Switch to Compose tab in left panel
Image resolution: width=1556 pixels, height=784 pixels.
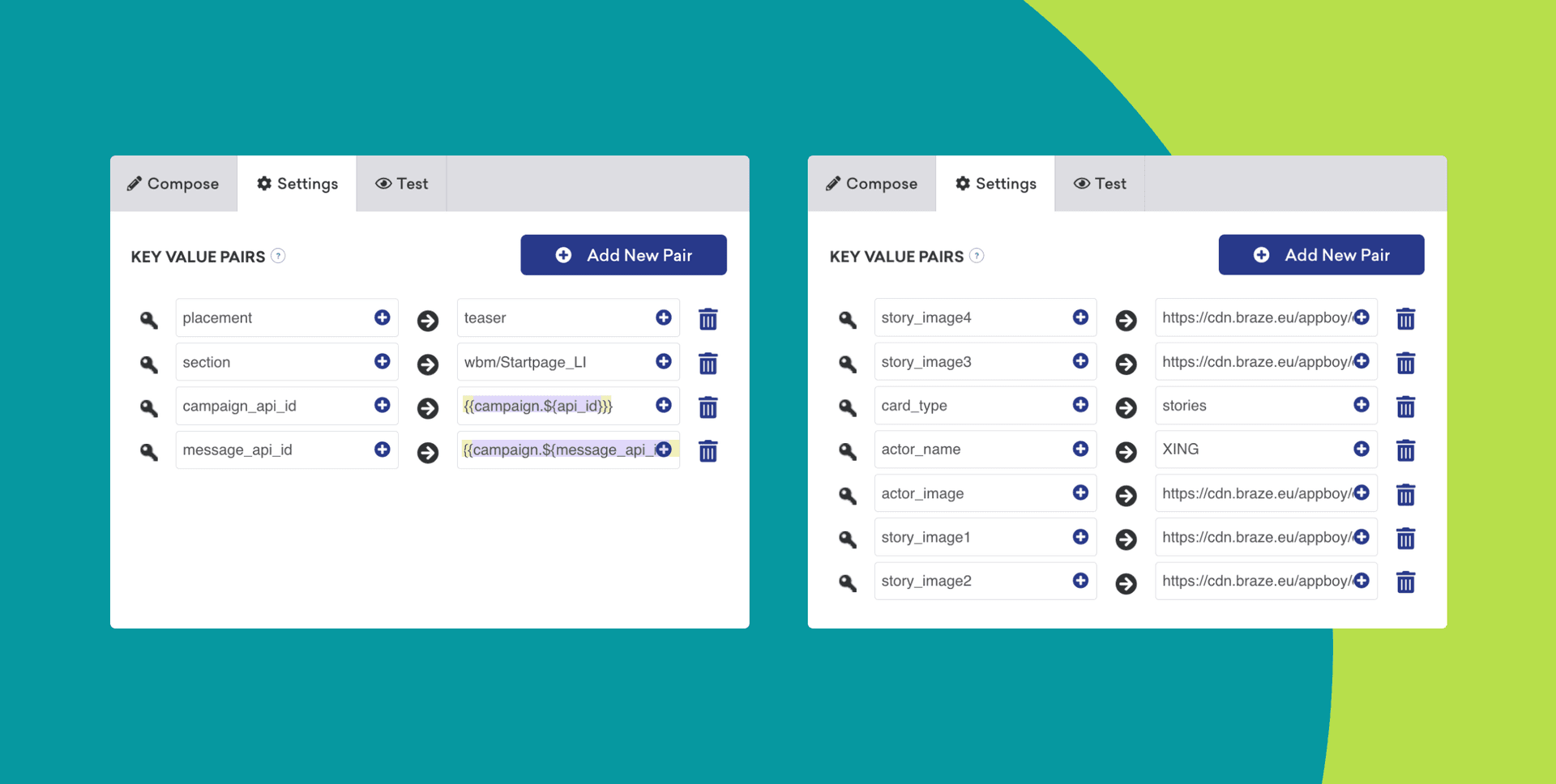[173, 184]
